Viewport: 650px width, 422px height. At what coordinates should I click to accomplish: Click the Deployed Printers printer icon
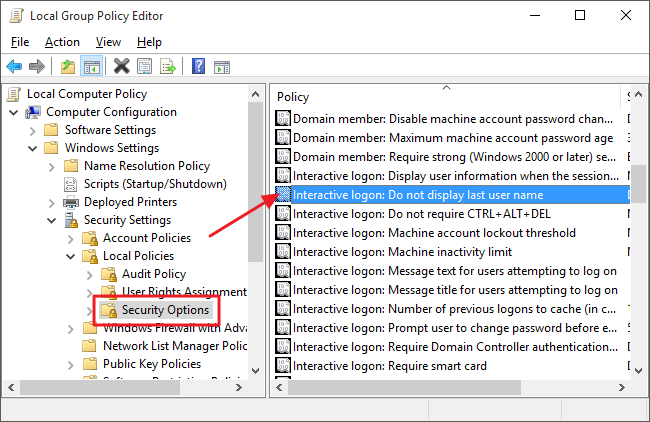pos(70,202)
